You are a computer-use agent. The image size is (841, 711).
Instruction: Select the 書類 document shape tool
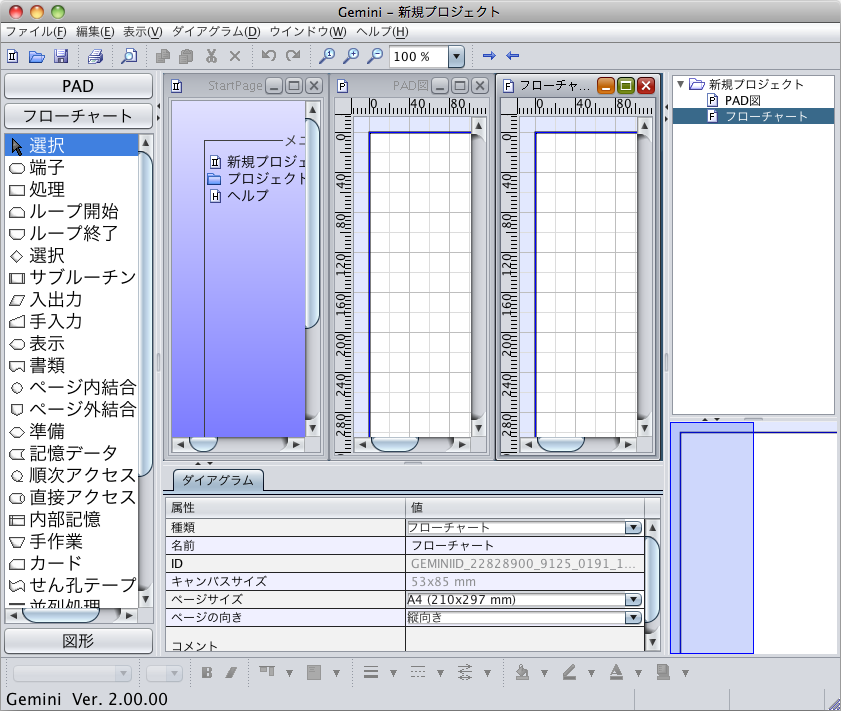point(71,365)
